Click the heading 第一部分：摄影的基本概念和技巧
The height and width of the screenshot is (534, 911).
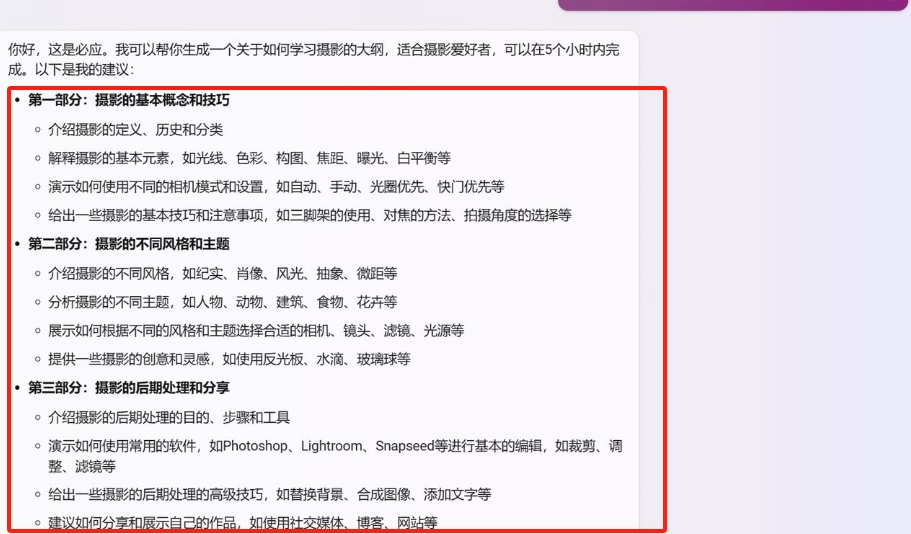click(x=128, y=101)
